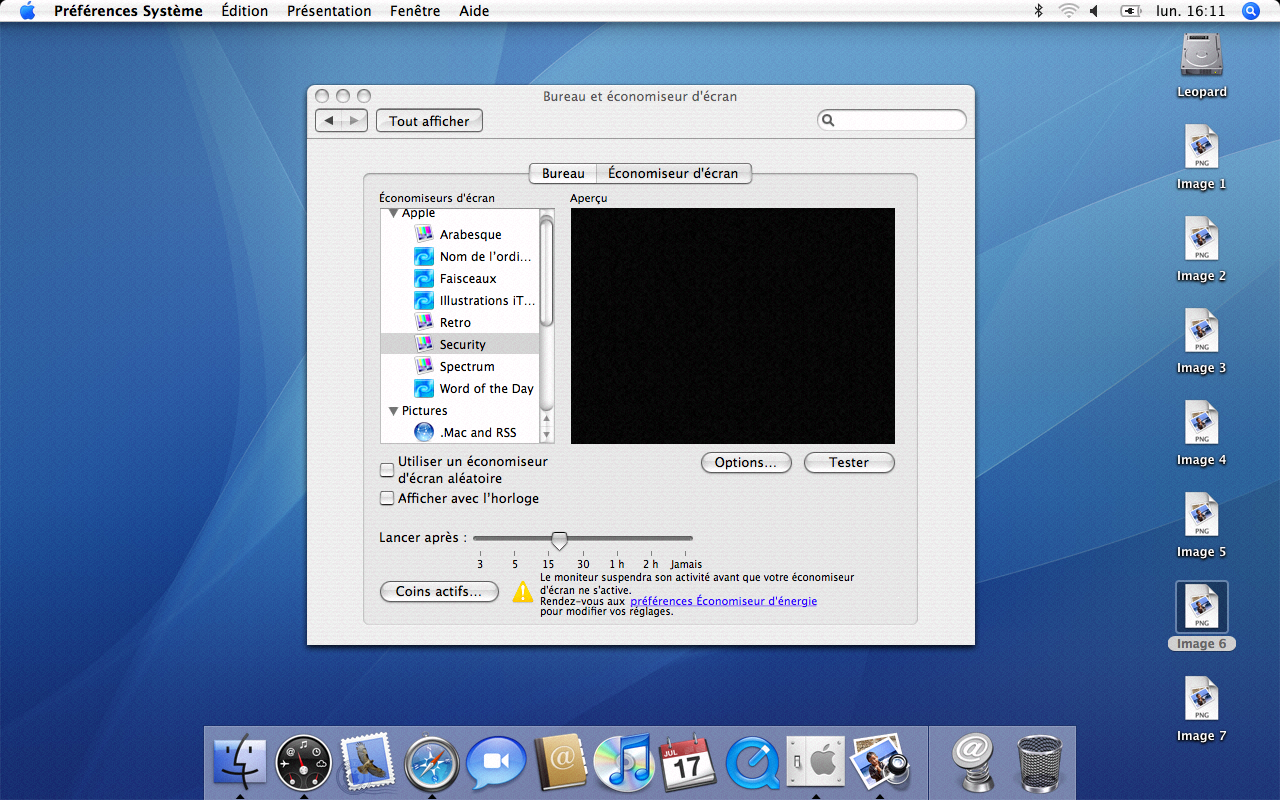Select the Image 7 file on desktop

tap(1201, 699)
